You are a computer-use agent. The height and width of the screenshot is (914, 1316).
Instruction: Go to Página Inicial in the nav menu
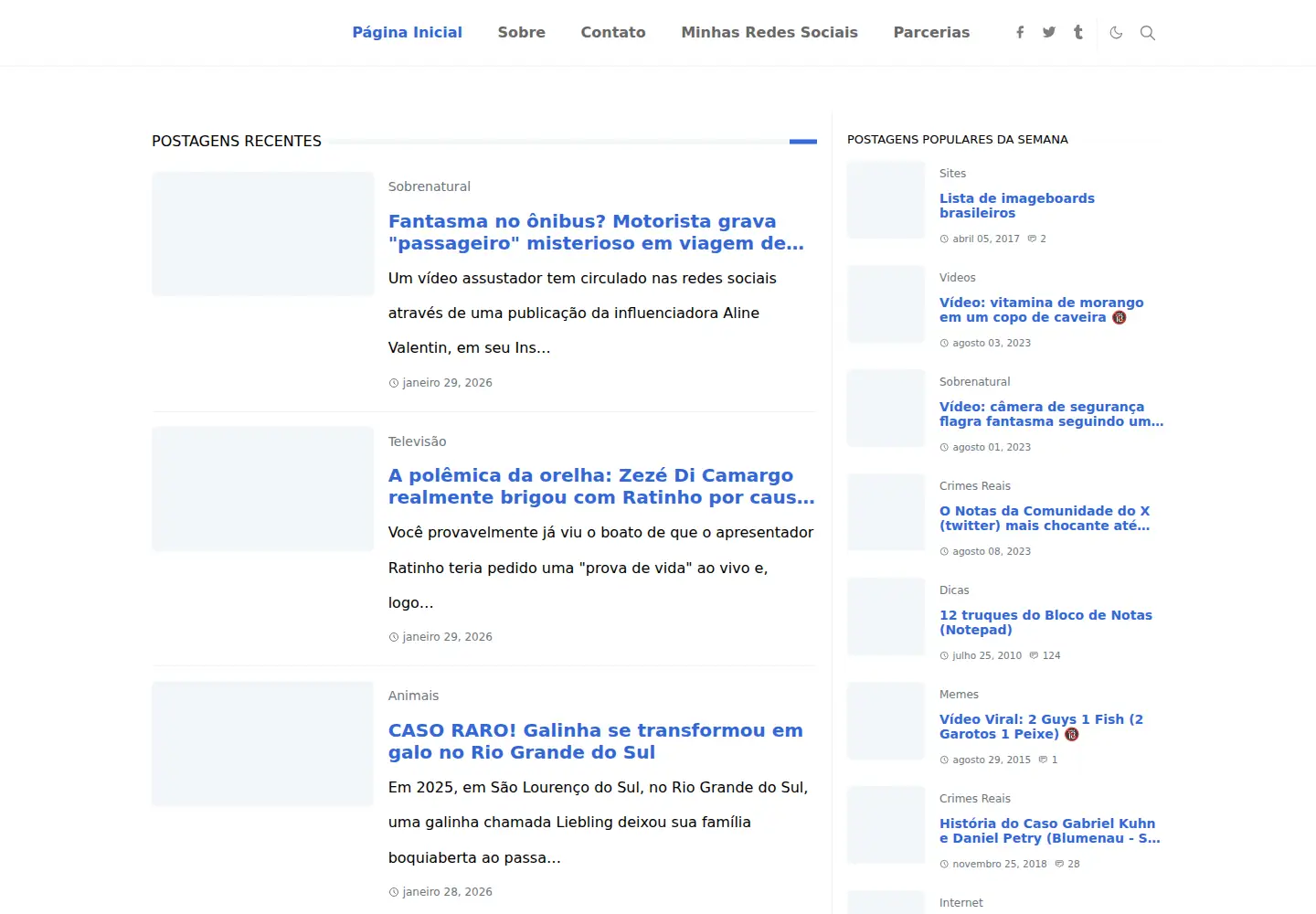[408, 33]
